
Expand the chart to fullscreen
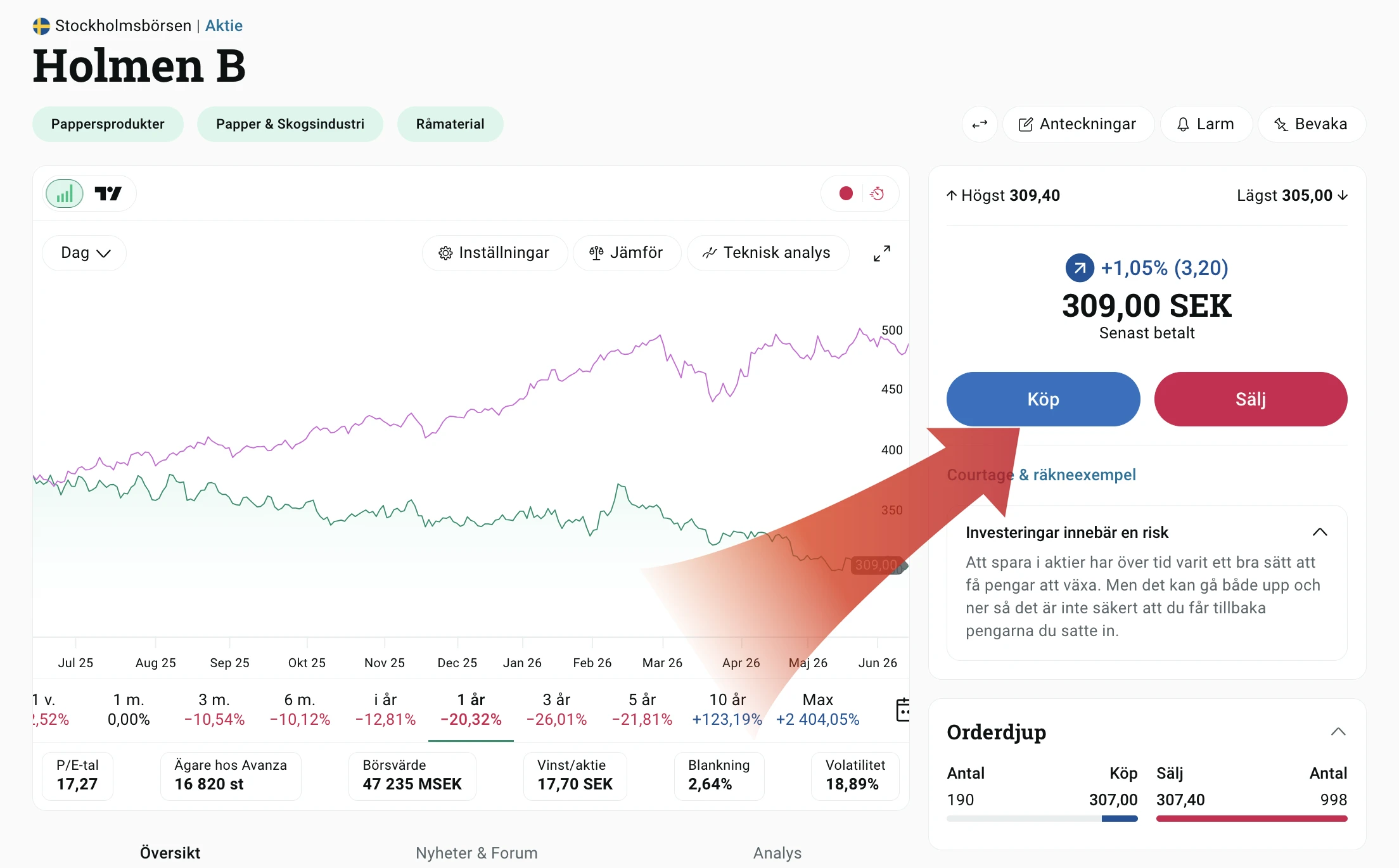[x=882, y=253]
